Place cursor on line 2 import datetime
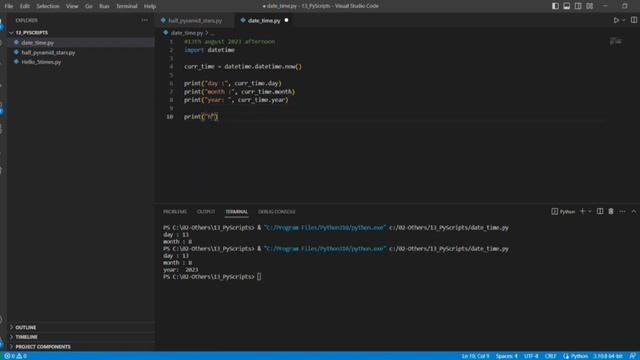The height and width of the screenshot is (360, 640). 209,50
